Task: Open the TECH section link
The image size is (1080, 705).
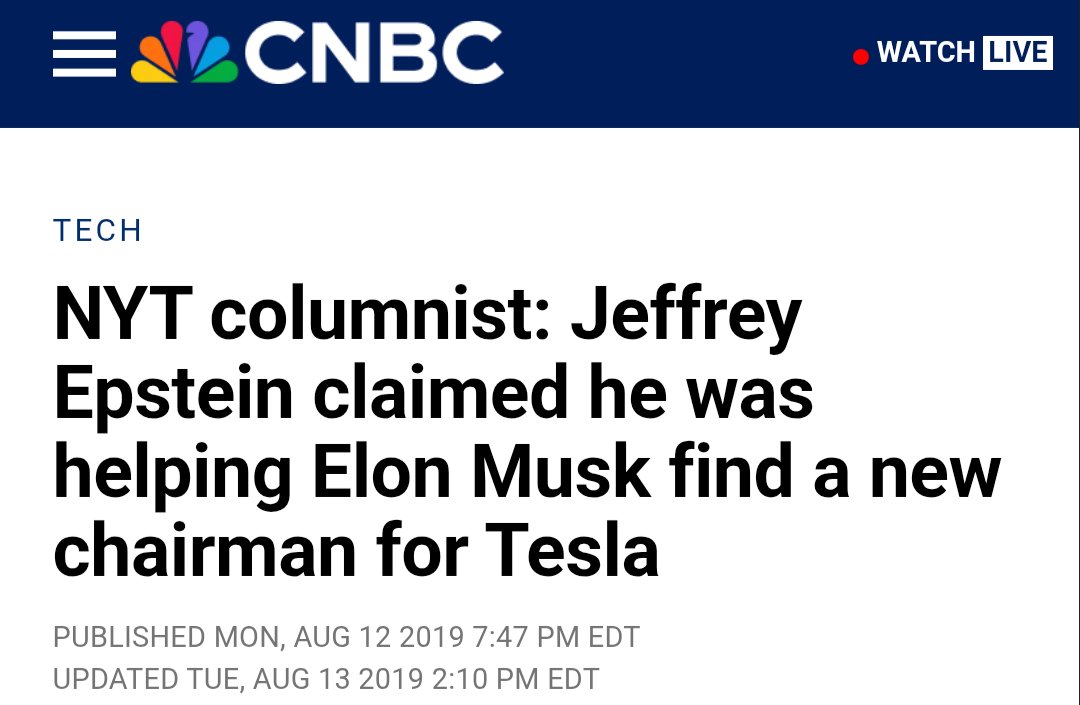Action: click(97, 231)
